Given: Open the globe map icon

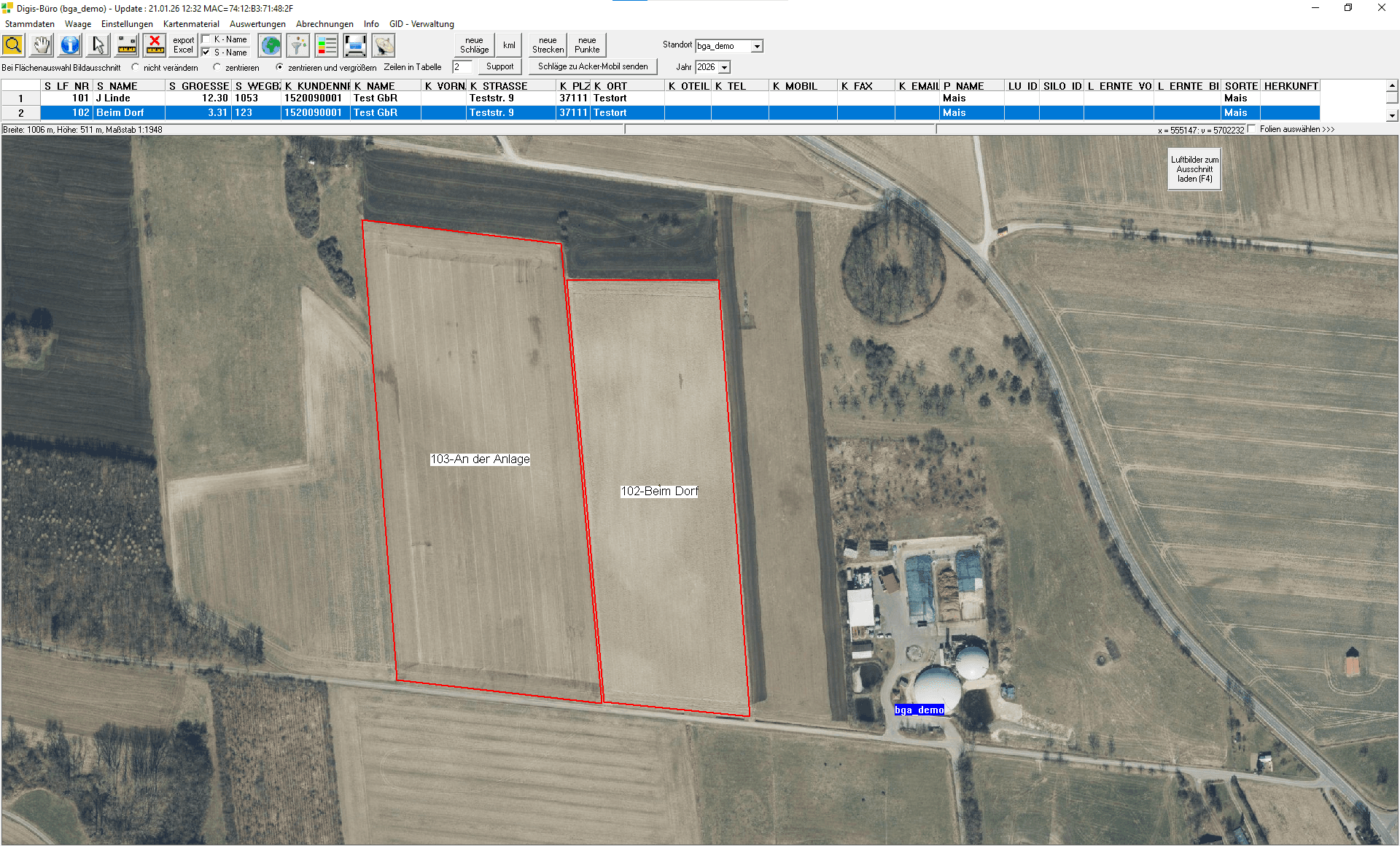Looking at the screenshot, I should [x=271, y=45].
